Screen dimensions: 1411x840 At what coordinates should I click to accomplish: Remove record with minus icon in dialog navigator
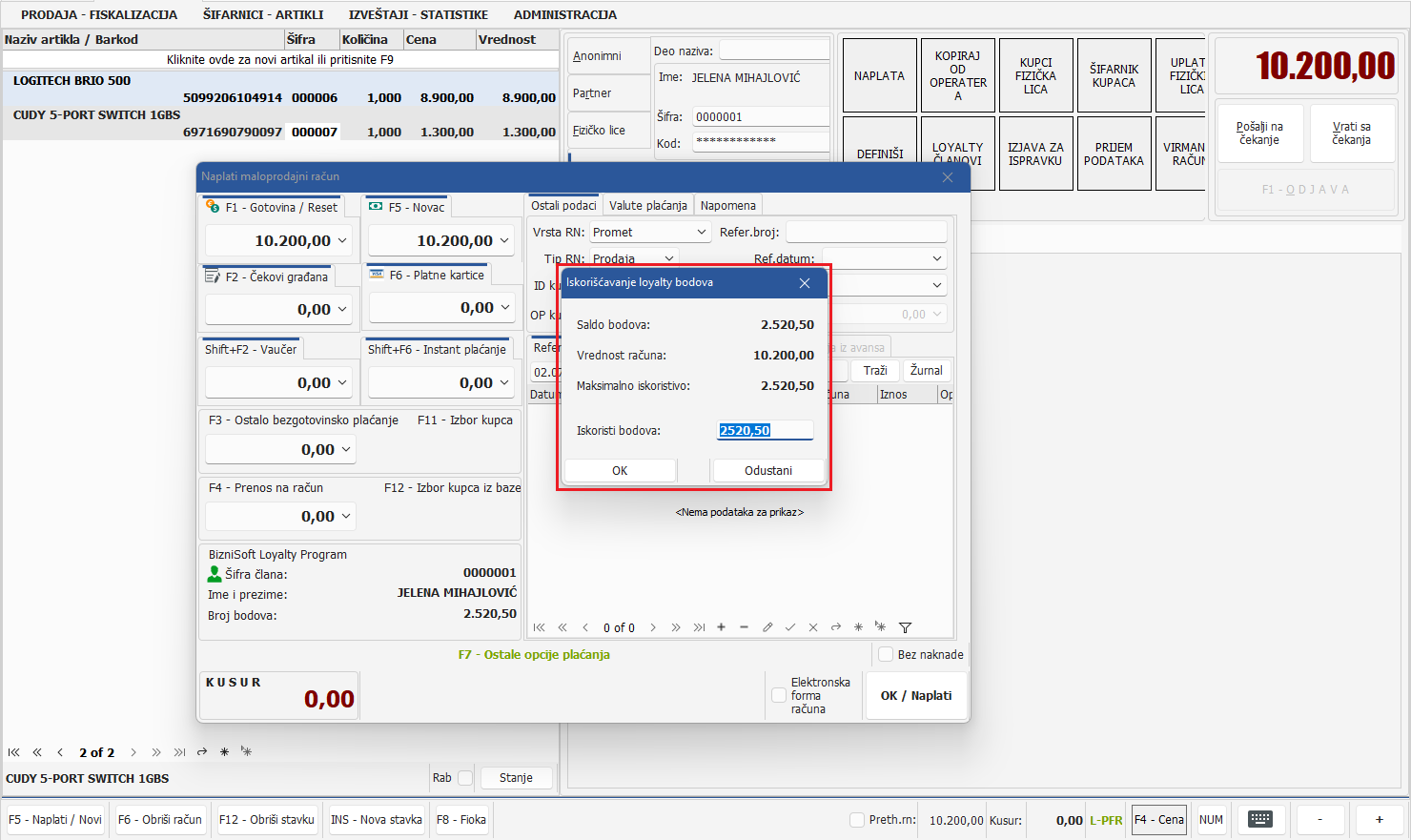pos(745,627)
